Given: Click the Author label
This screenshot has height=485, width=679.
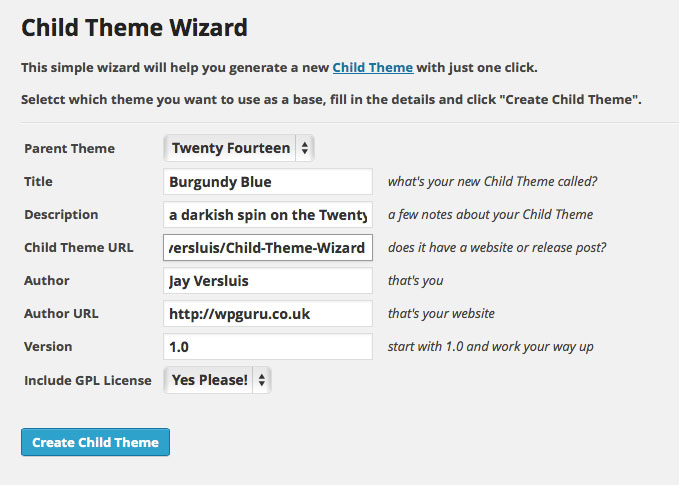Looking at the screenshot, I should 47,281.
